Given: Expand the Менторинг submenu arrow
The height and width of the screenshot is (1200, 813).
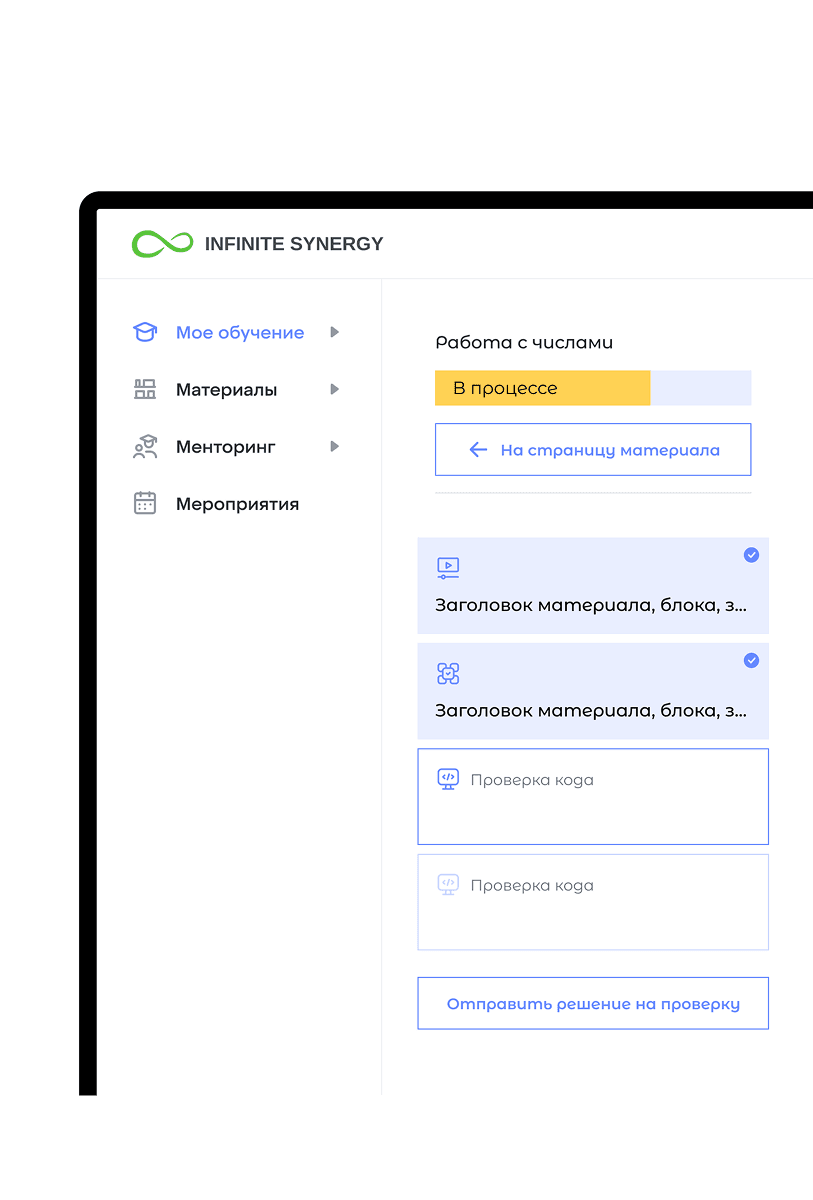Looking at the screenshot, I should click(335, 447).
